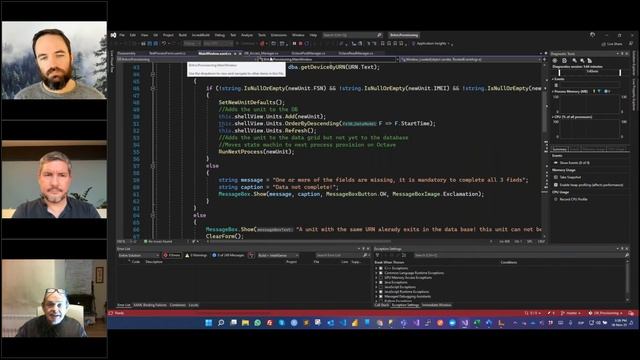This screenshot has width=640, height=360.
Task: Switch to the Call Stack tab
Action: pos(382,305)
